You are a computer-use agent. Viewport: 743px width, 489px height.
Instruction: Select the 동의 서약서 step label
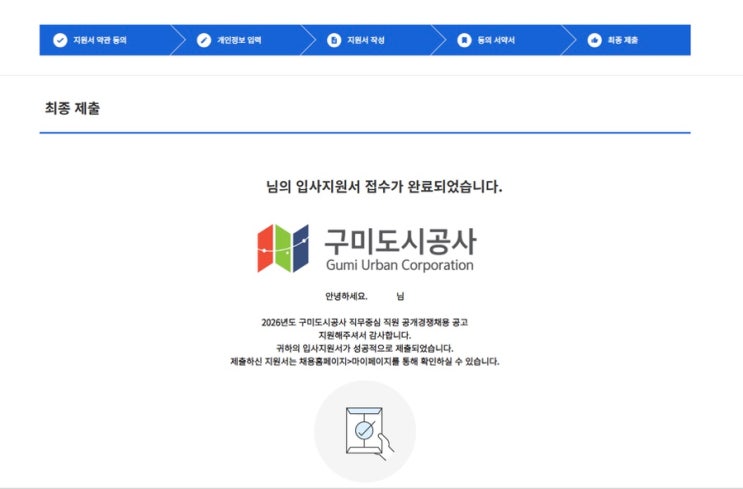496,40
